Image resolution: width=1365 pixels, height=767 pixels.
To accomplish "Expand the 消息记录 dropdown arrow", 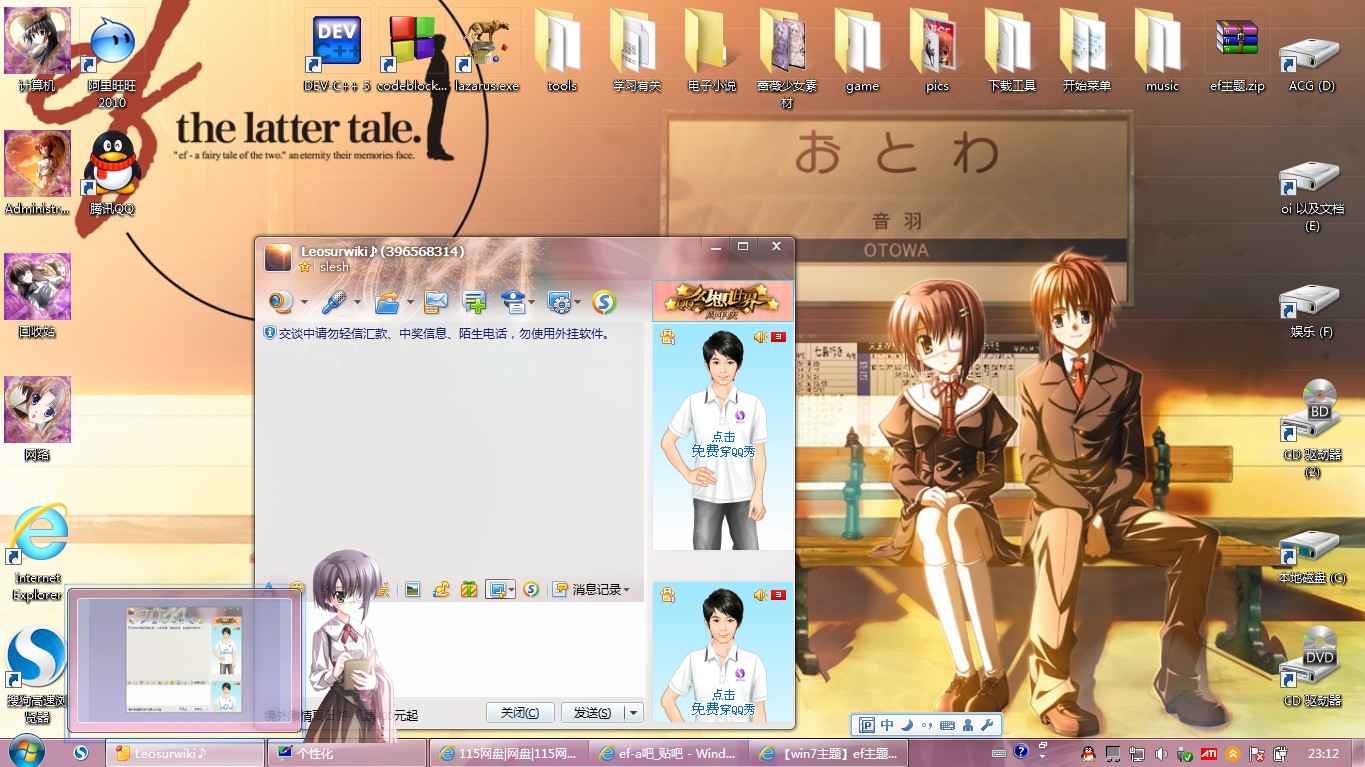I will pyautogui.click(x=627, y=590).
